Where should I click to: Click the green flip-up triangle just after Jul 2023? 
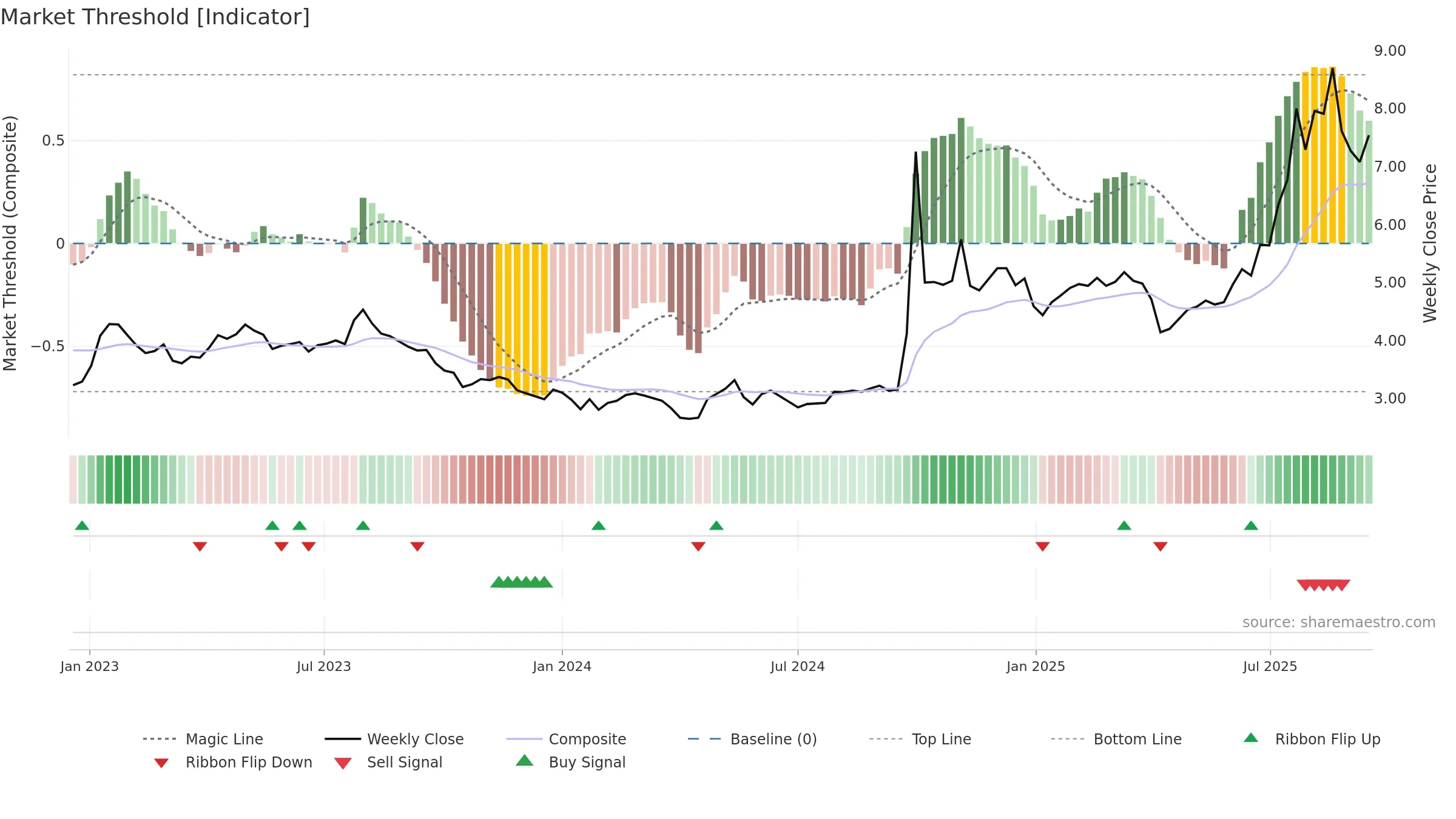363,525
